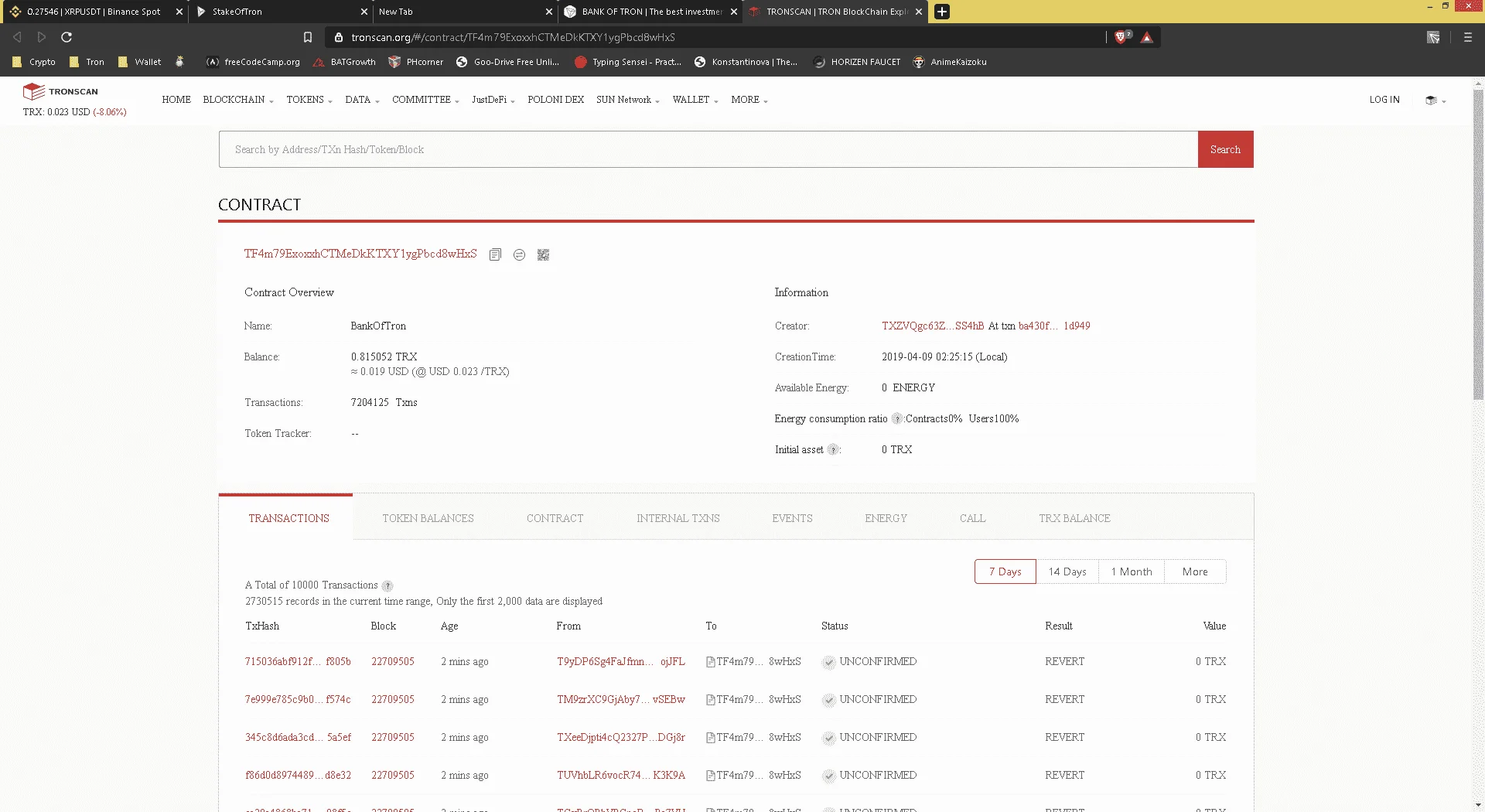This screenshot has width=1485, height=812.
Task: Click the TRONSCAN logo
Action: point(61,91)
